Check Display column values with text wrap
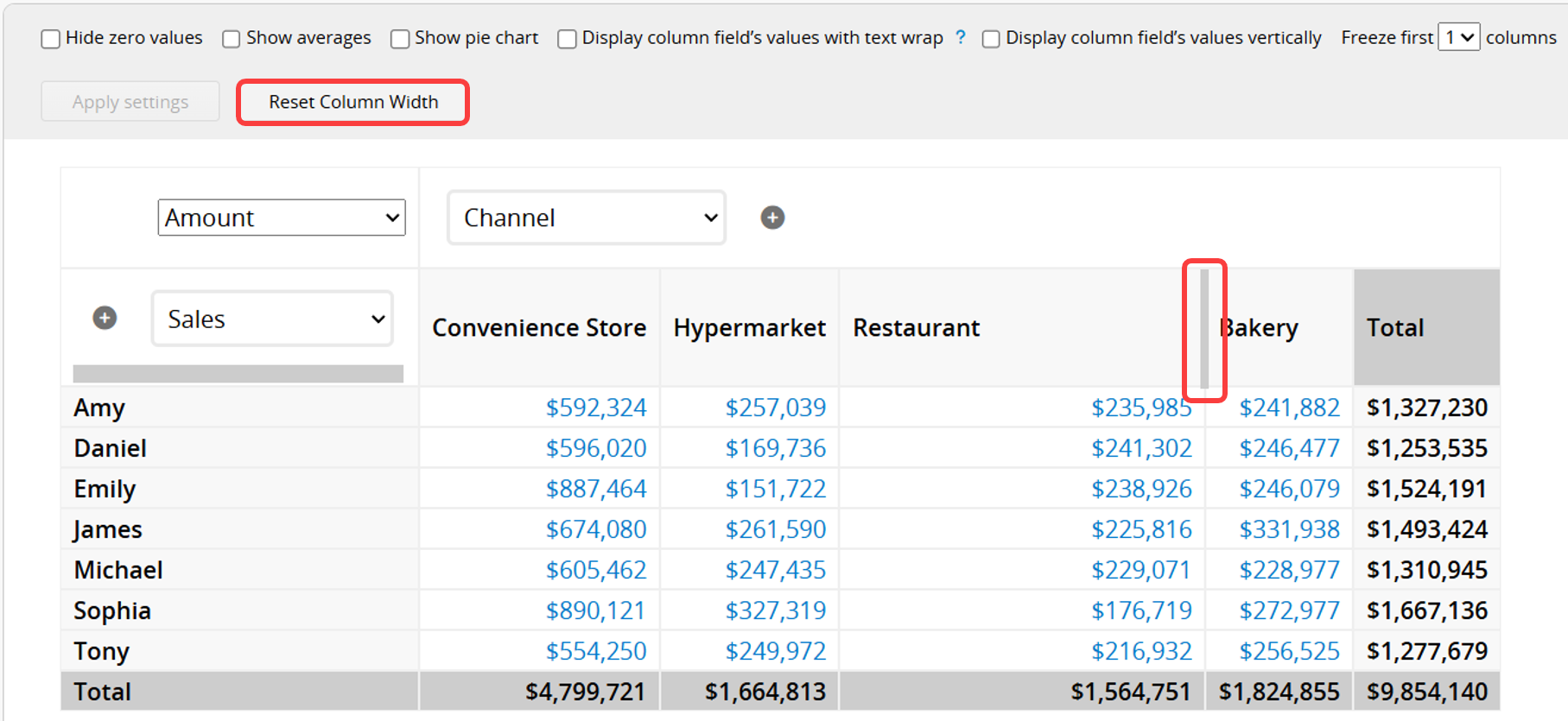 [x=568, y=39]
